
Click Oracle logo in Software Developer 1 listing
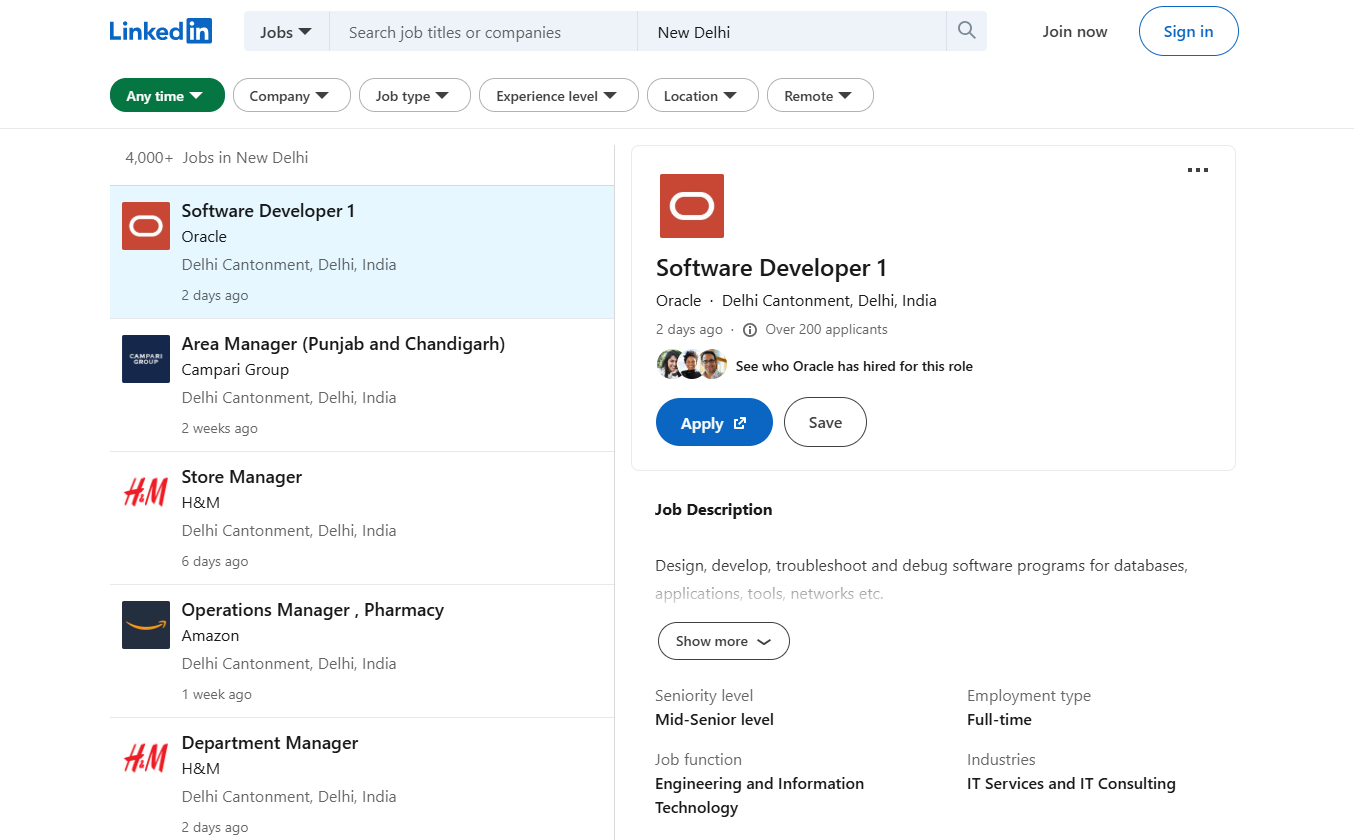[x=146, y=226]
